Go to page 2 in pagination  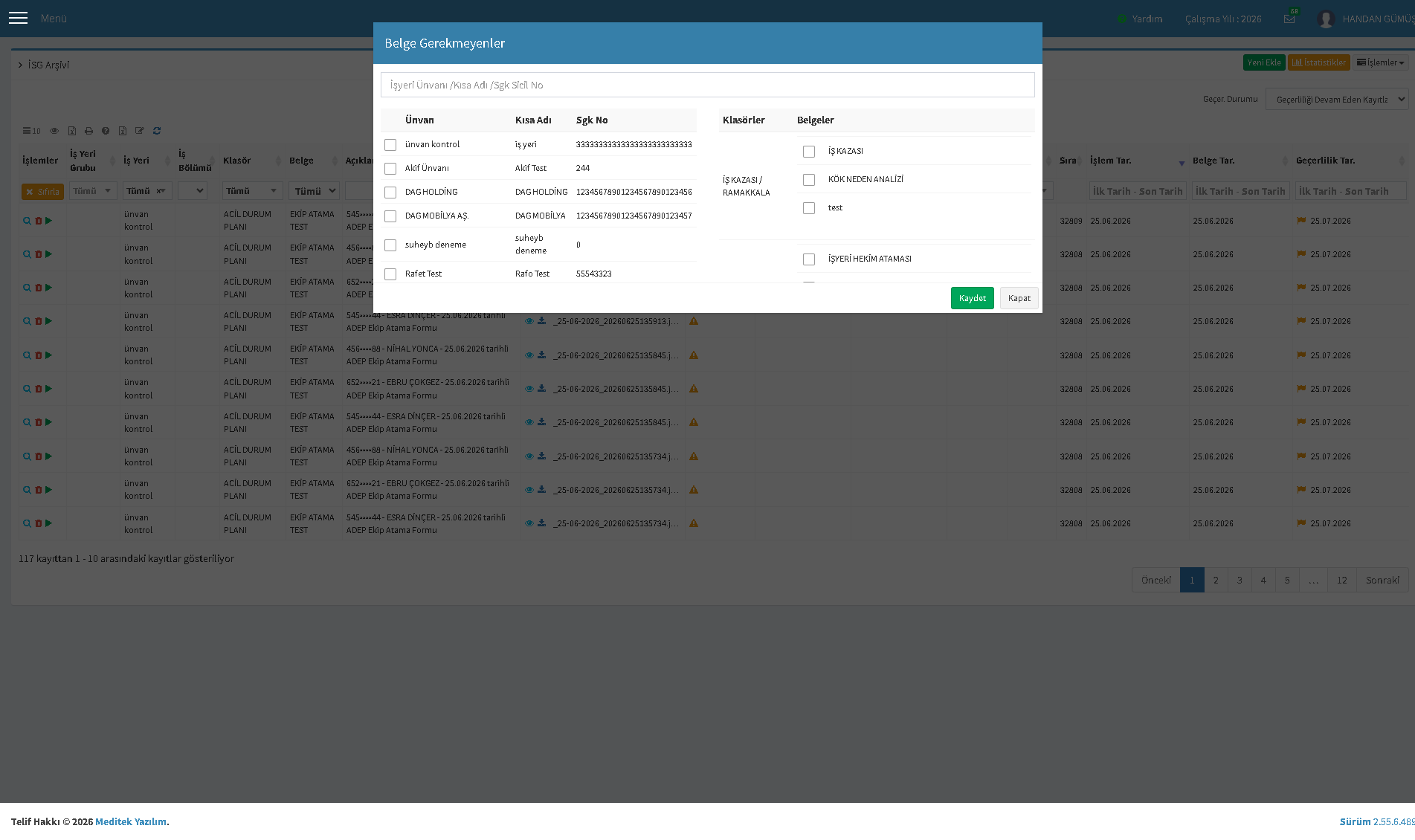[x=1216, y=580]
